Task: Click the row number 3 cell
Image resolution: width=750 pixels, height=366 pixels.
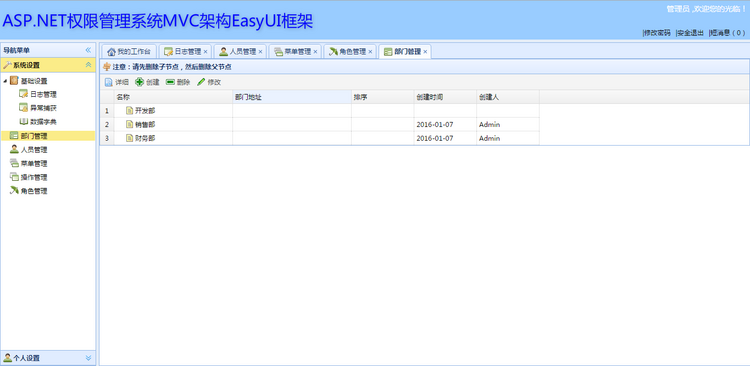Action: click(x=107, y=138)
